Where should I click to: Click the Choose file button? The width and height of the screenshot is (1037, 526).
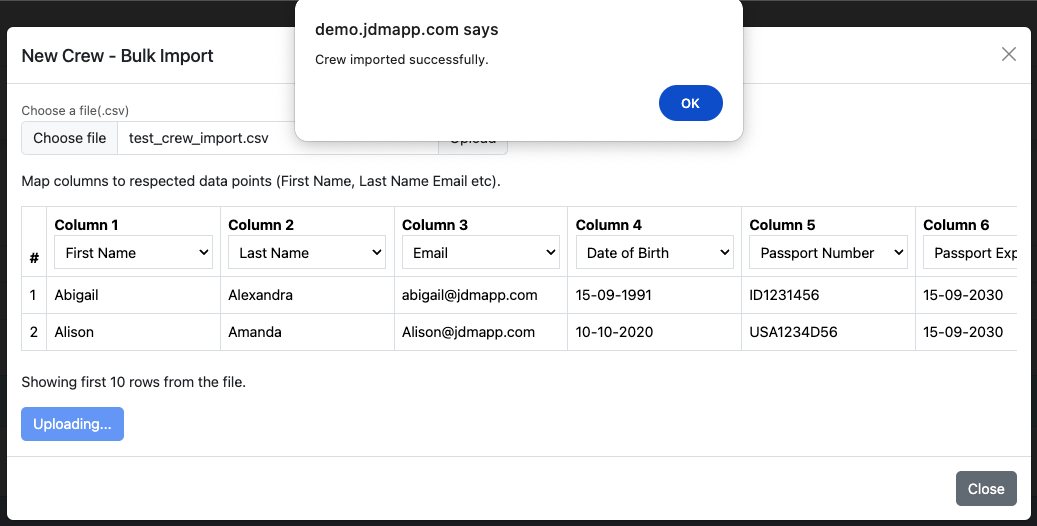(x=70, y=138)
